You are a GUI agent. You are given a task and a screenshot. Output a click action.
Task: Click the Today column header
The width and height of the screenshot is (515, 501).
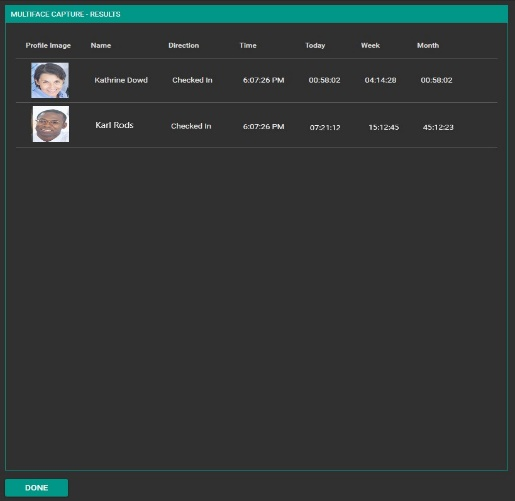pyautogui.click(x=315, y=45)
